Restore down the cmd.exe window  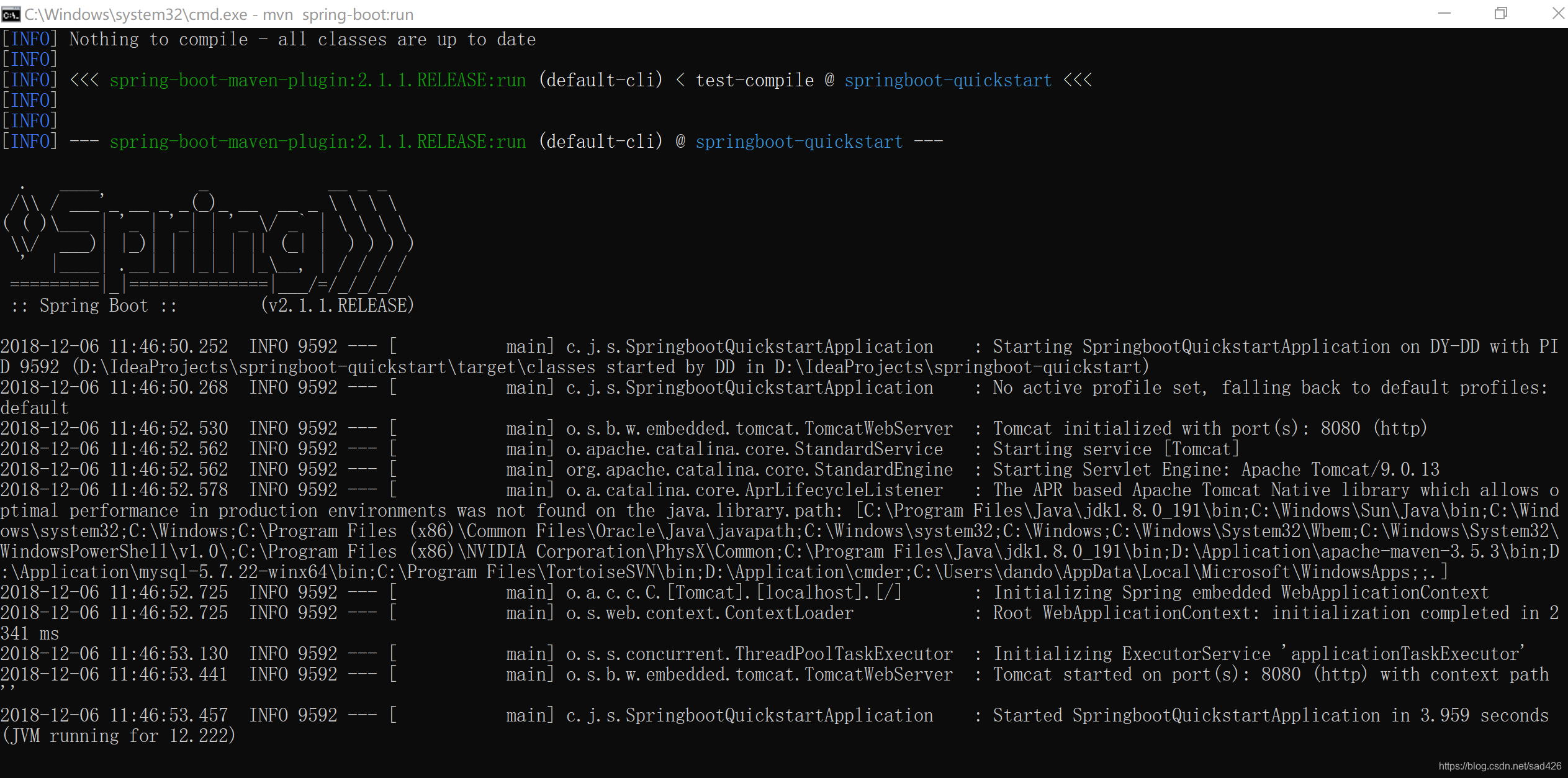click(x=1501, y=14)
